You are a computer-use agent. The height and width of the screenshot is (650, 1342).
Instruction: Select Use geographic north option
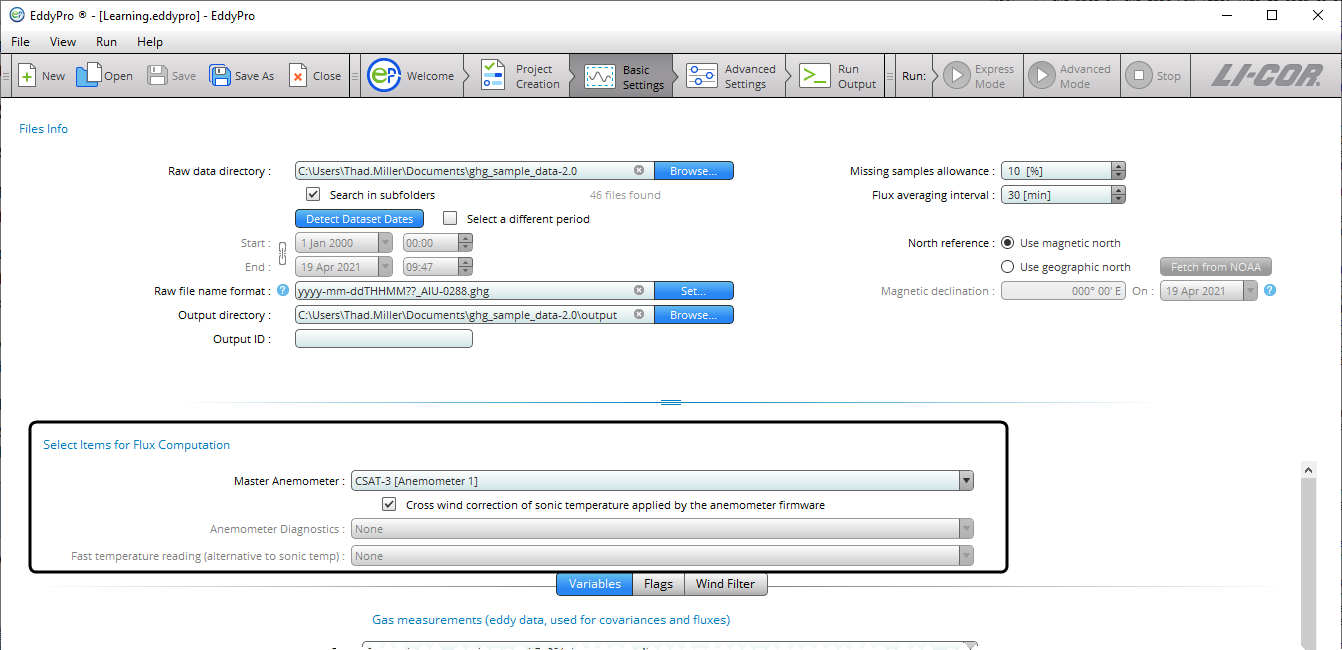coord(1008,267)
